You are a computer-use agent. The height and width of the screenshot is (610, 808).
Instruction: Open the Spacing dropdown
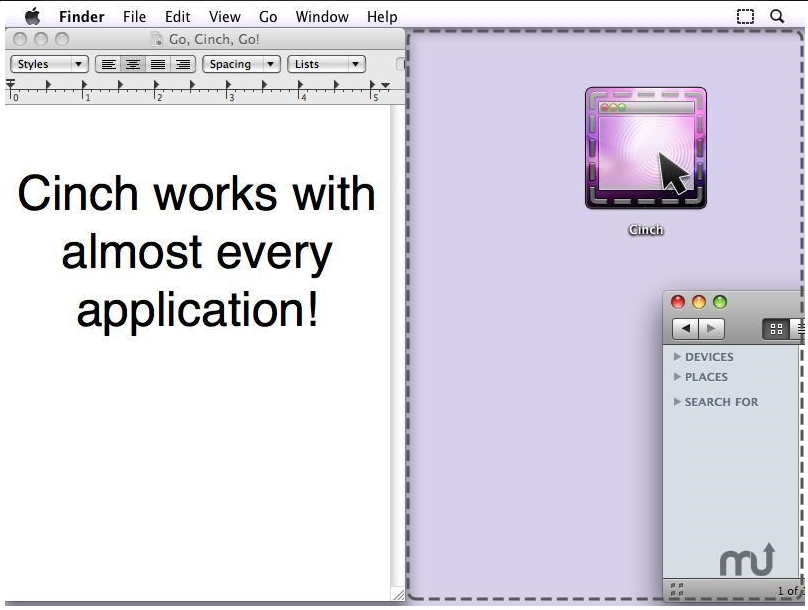tap(241, 64)
